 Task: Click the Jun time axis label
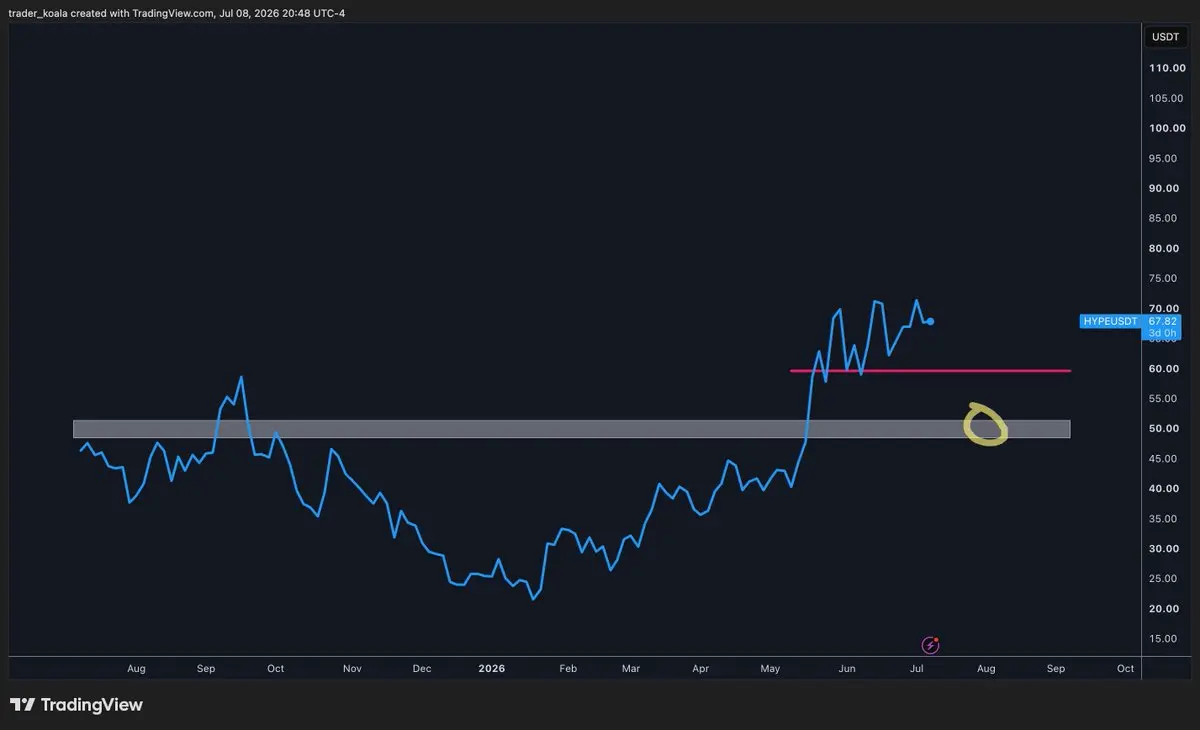point(847,668)
